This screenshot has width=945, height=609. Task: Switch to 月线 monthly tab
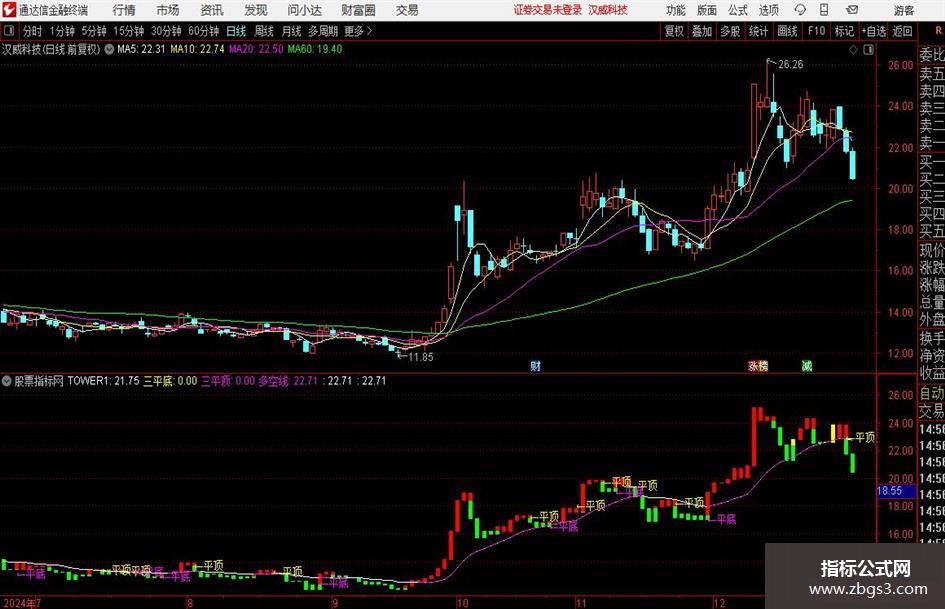click(x=291, y=31)
